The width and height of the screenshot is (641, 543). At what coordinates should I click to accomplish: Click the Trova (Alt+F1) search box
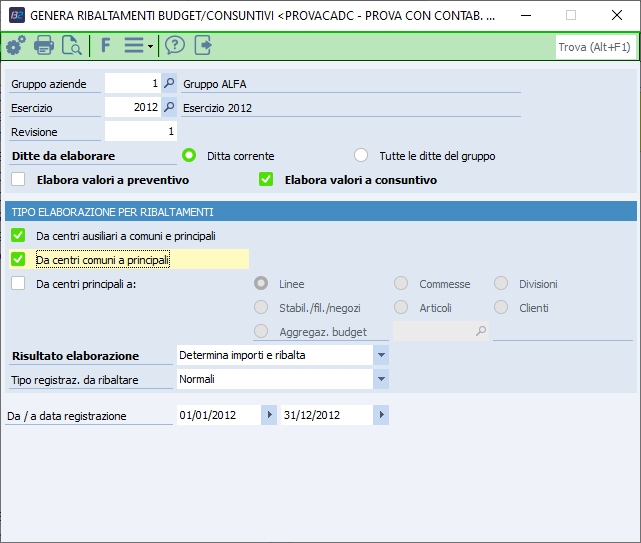coord(595,47)
